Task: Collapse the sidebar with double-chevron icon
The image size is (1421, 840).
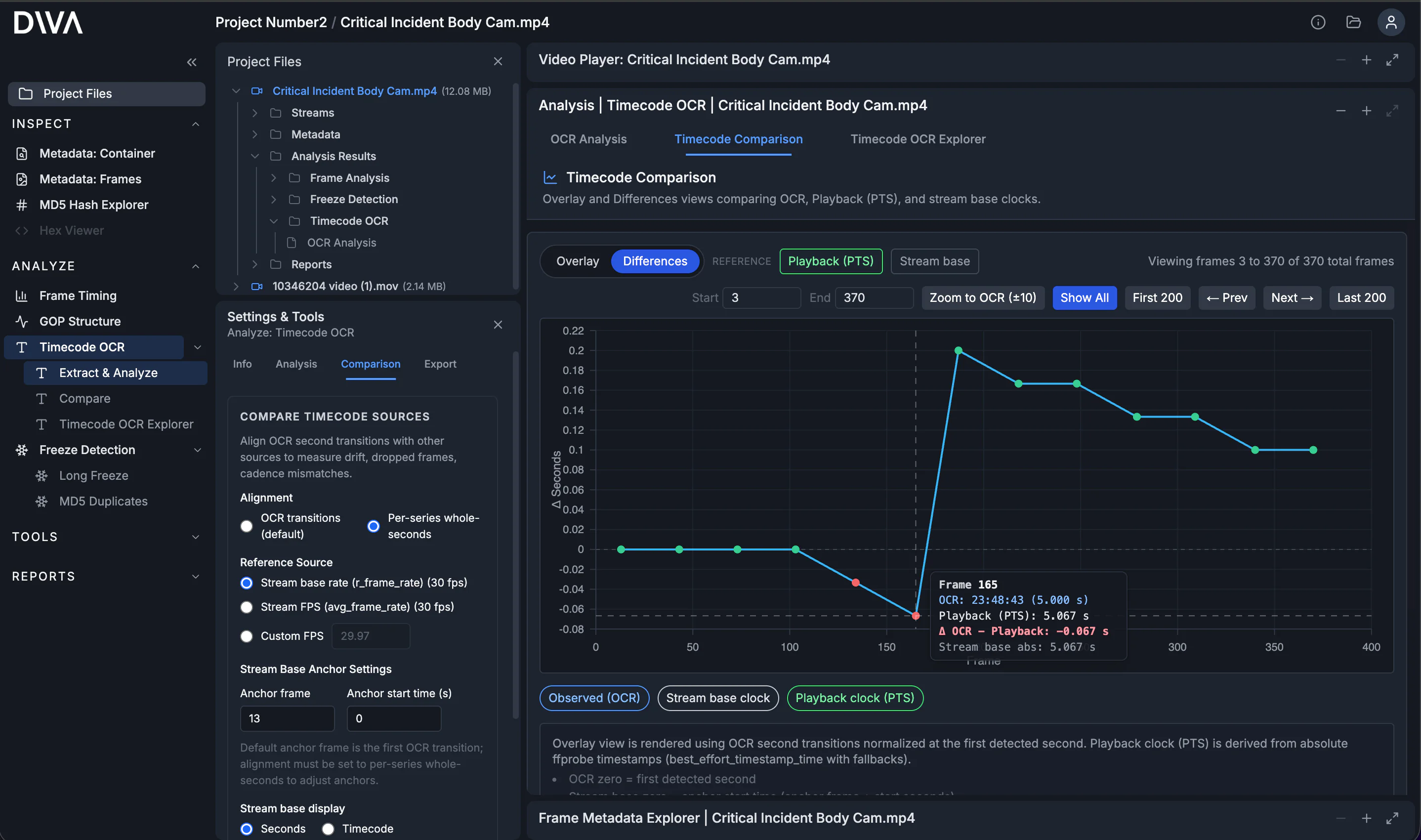Action: click(x=192, y=62)
